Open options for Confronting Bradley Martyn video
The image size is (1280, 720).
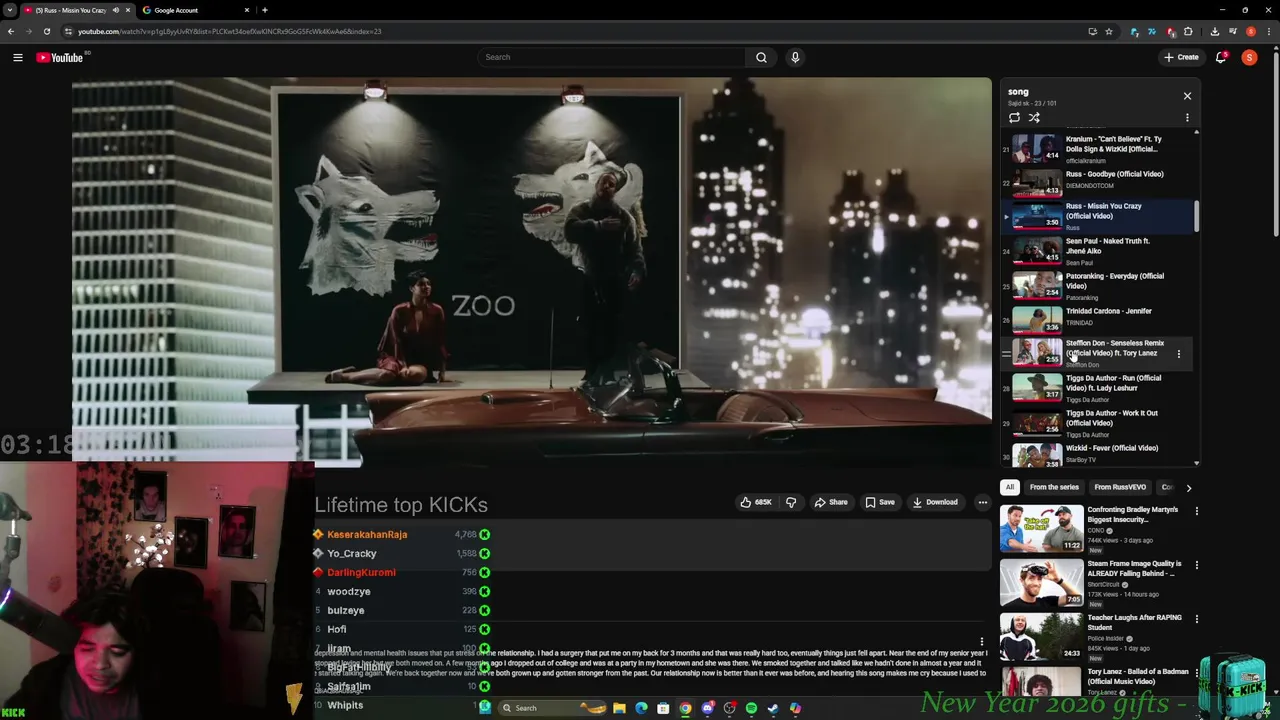pyautogui.click(x=1196, y=511)
